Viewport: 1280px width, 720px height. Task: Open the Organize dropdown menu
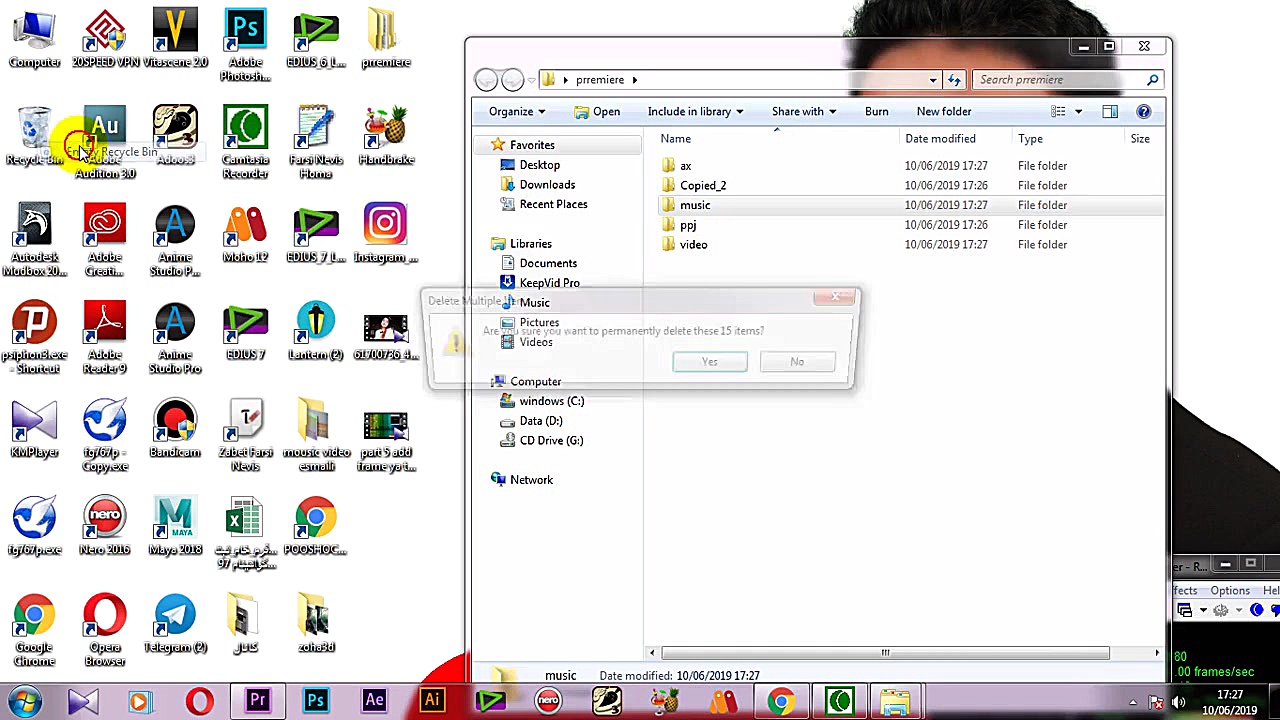pyautogui.click(x=517, y=111)
